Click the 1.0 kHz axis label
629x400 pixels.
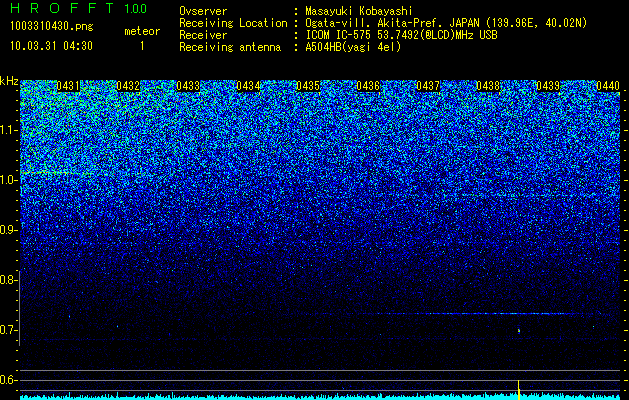9,180
